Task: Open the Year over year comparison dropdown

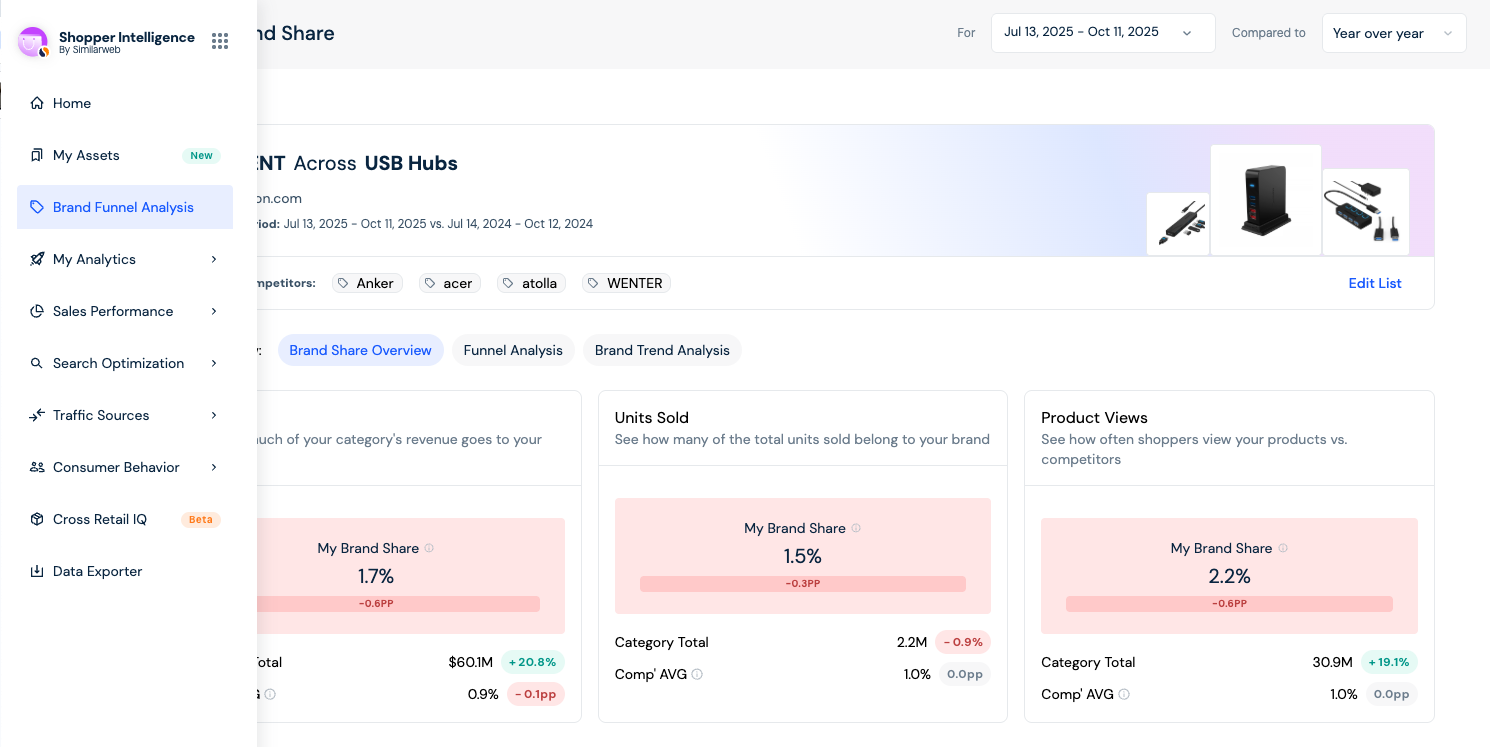Action: click(x=1394, y=33)
